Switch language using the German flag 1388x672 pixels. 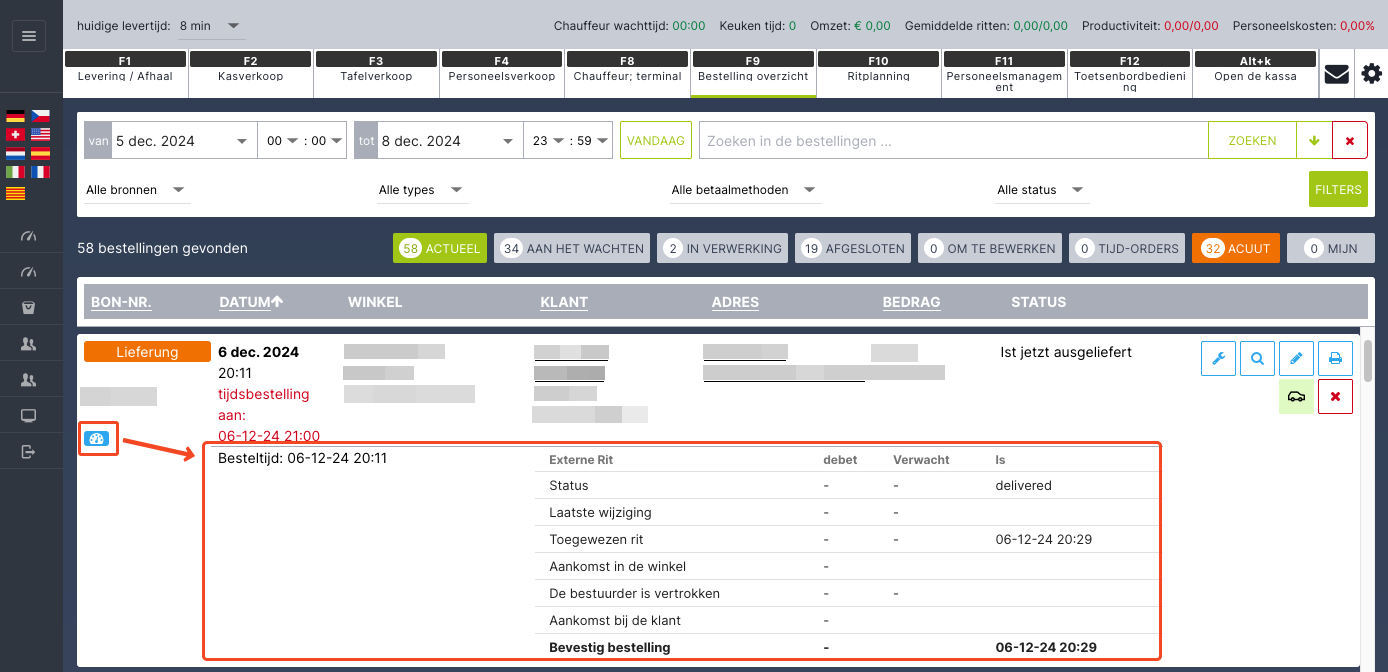point(15,116)
